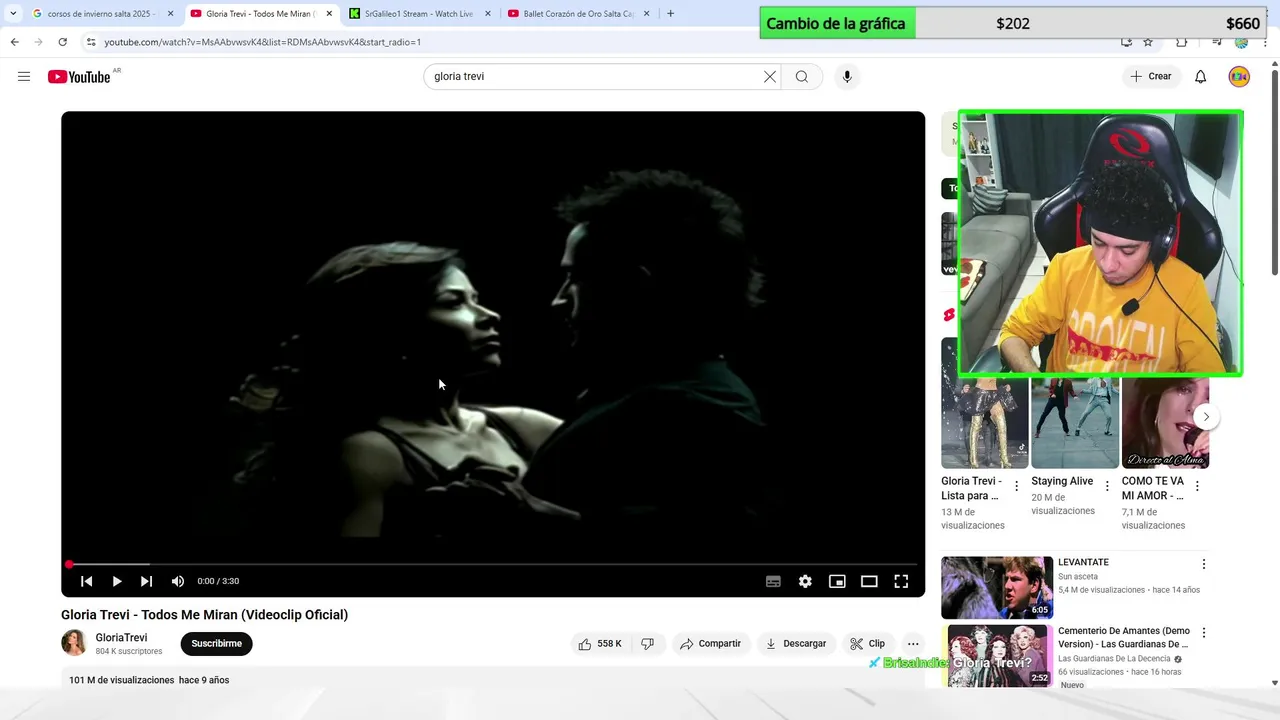1280x720 pixels.
Task: Open options for 'Gloria Trevi - Lista para' short
Action: click(1017, 486)
